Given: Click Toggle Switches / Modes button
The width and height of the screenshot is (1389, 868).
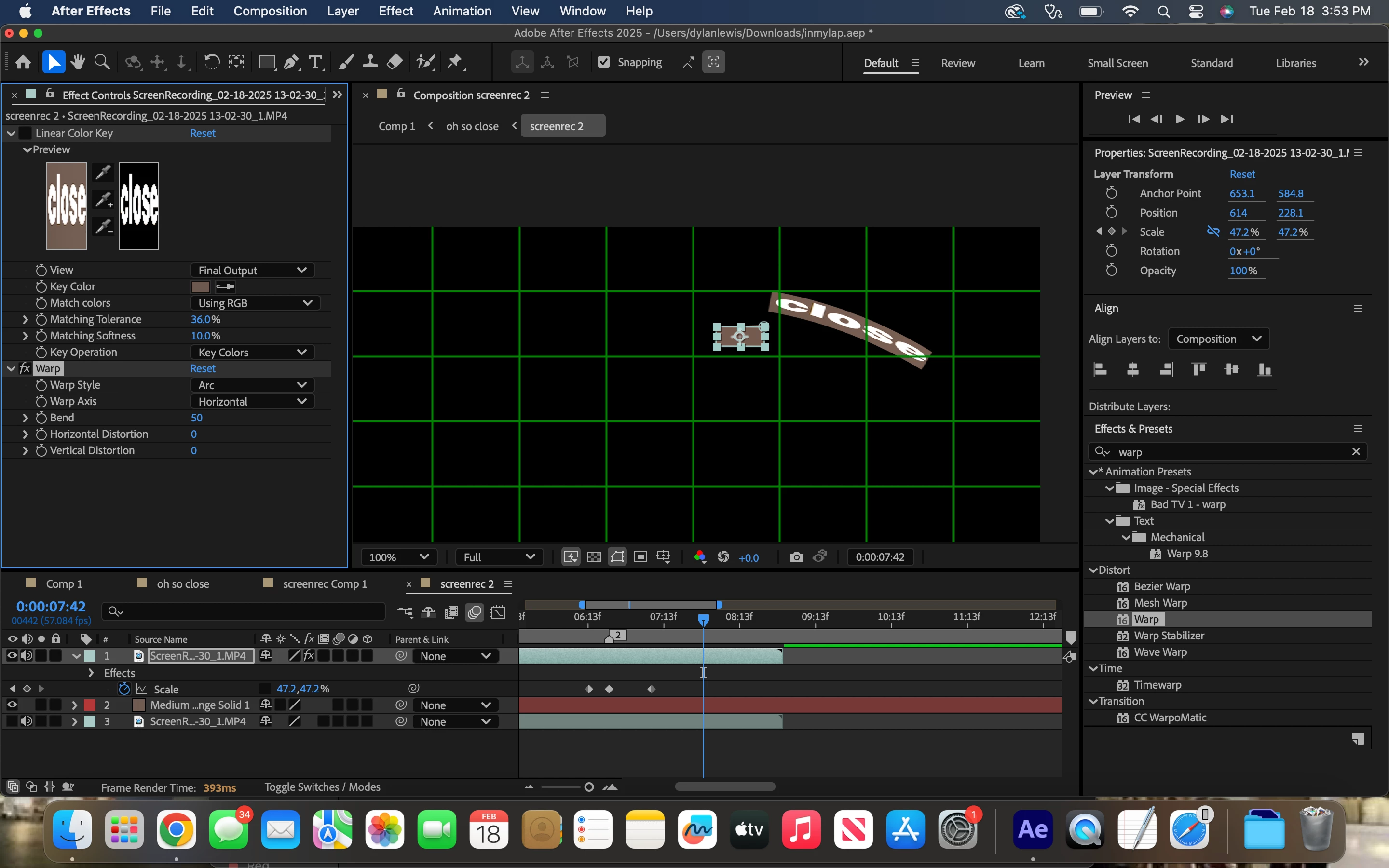Looking at the screenshot, I should 322,787.
